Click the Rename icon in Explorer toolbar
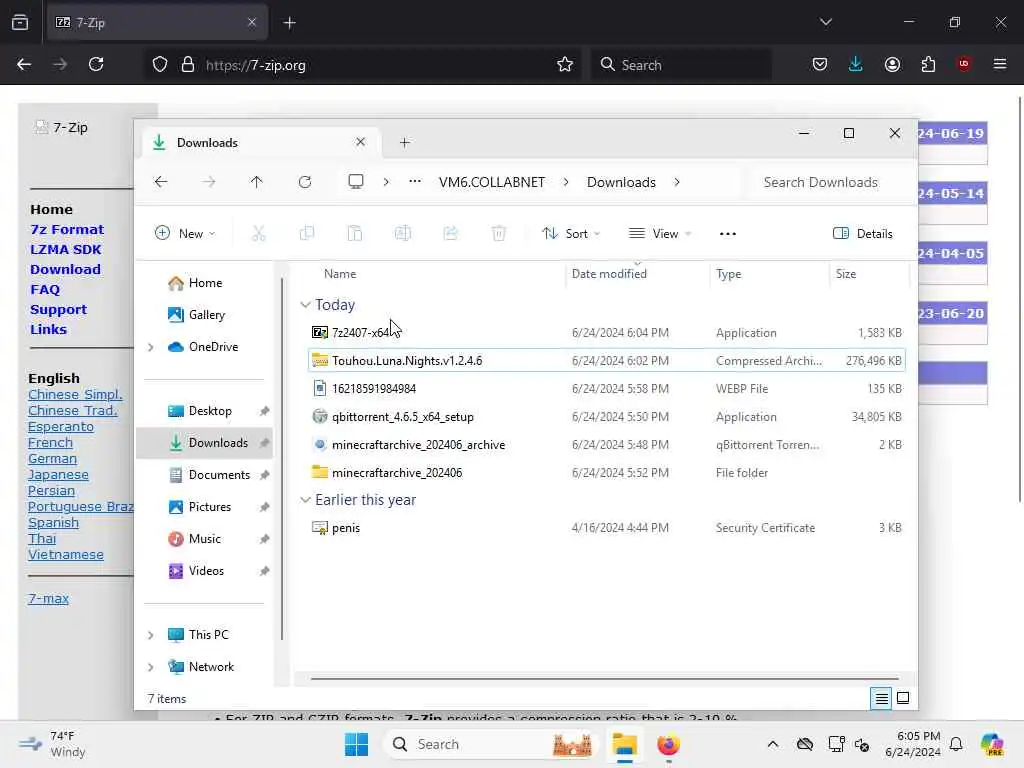This screenshot has height=768, width=1024. pos(403,233)
